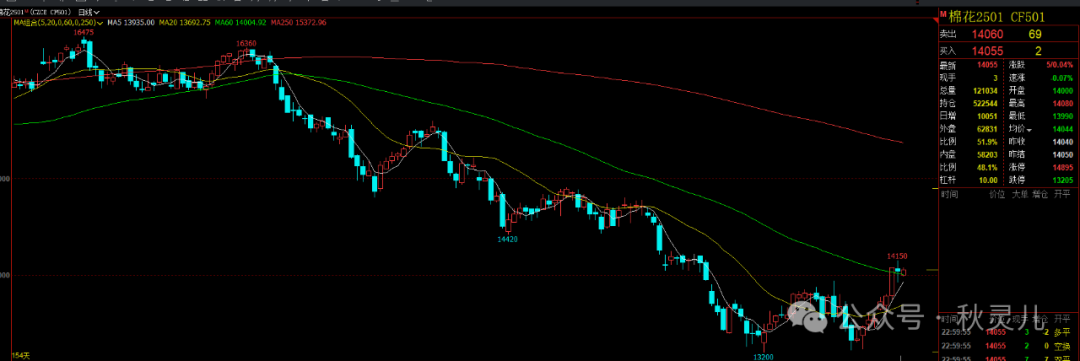Select the MA5 13935.00 indicator label
The width and height of the screenshot is (1080, 361).
tap(131, 23)
